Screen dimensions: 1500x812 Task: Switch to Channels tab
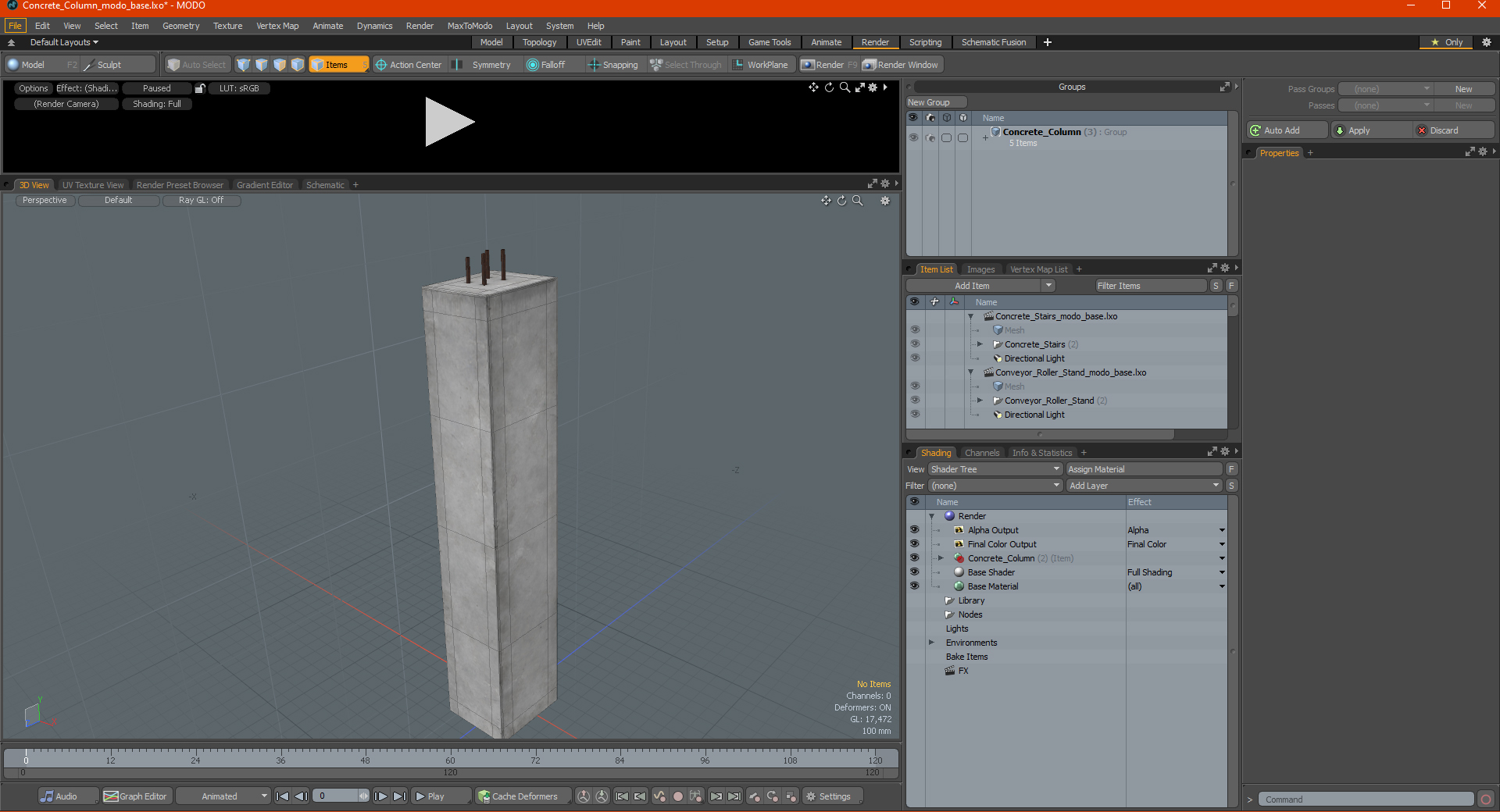[982, 453]
